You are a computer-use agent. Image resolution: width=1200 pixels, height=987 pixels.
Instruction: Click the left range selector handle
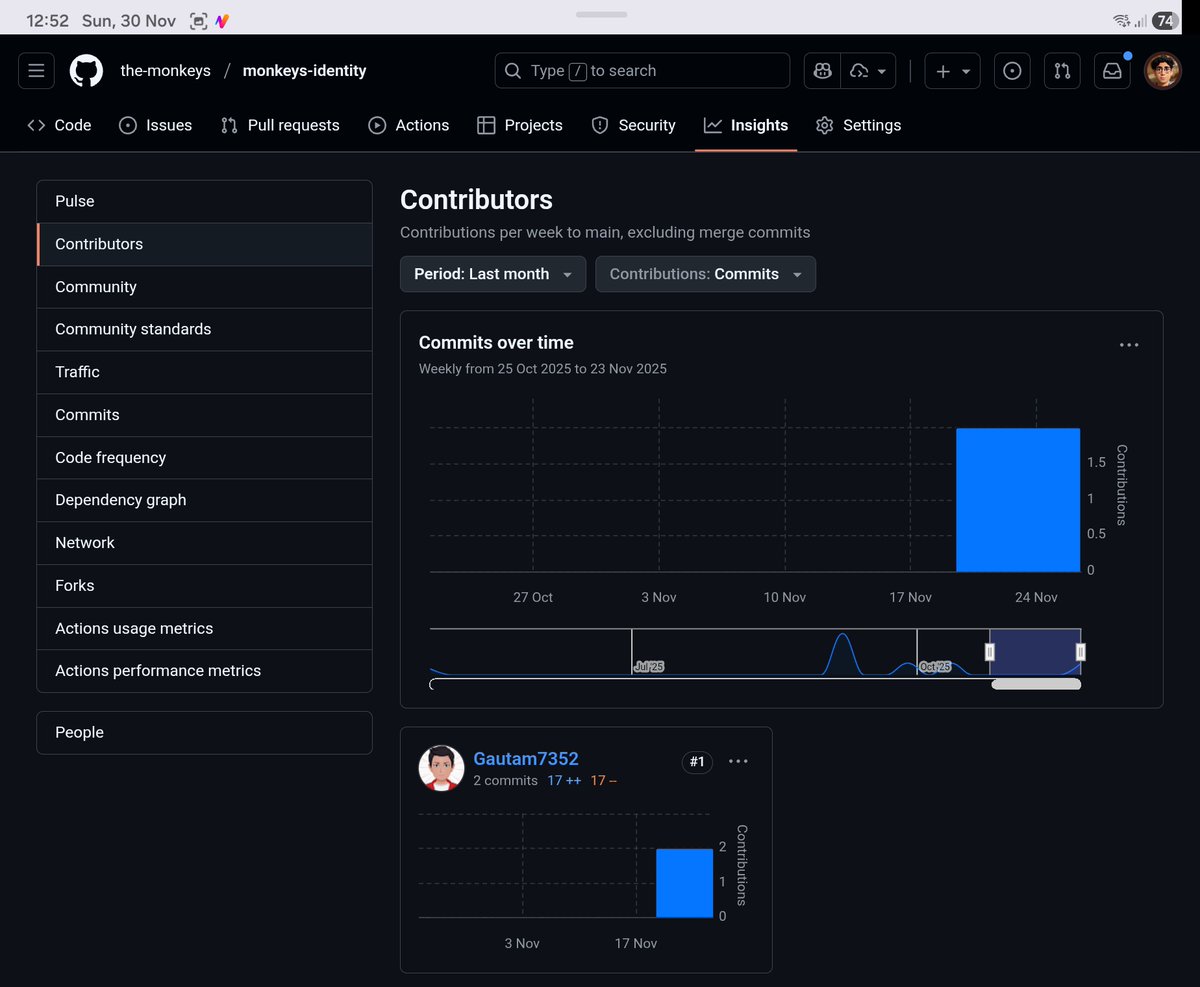990,652
